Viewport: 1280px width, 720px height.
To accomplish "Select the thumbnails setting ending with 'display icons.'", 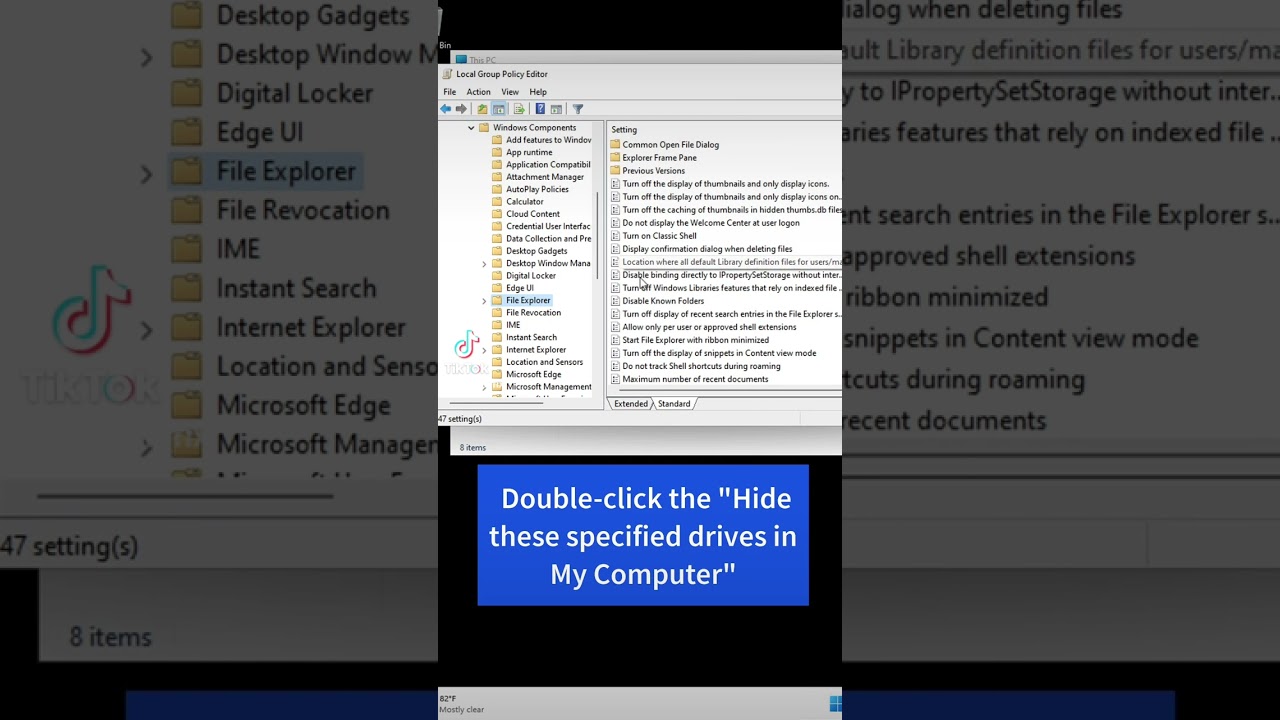I will [x=720, y=184].
